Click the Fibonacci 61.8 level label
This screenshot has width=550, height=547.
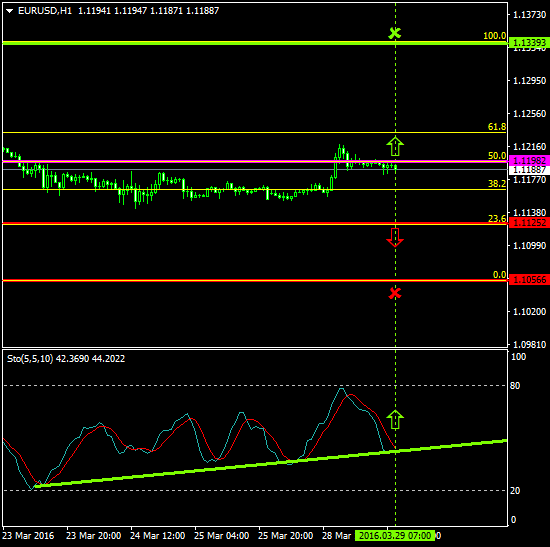[497, 127]
